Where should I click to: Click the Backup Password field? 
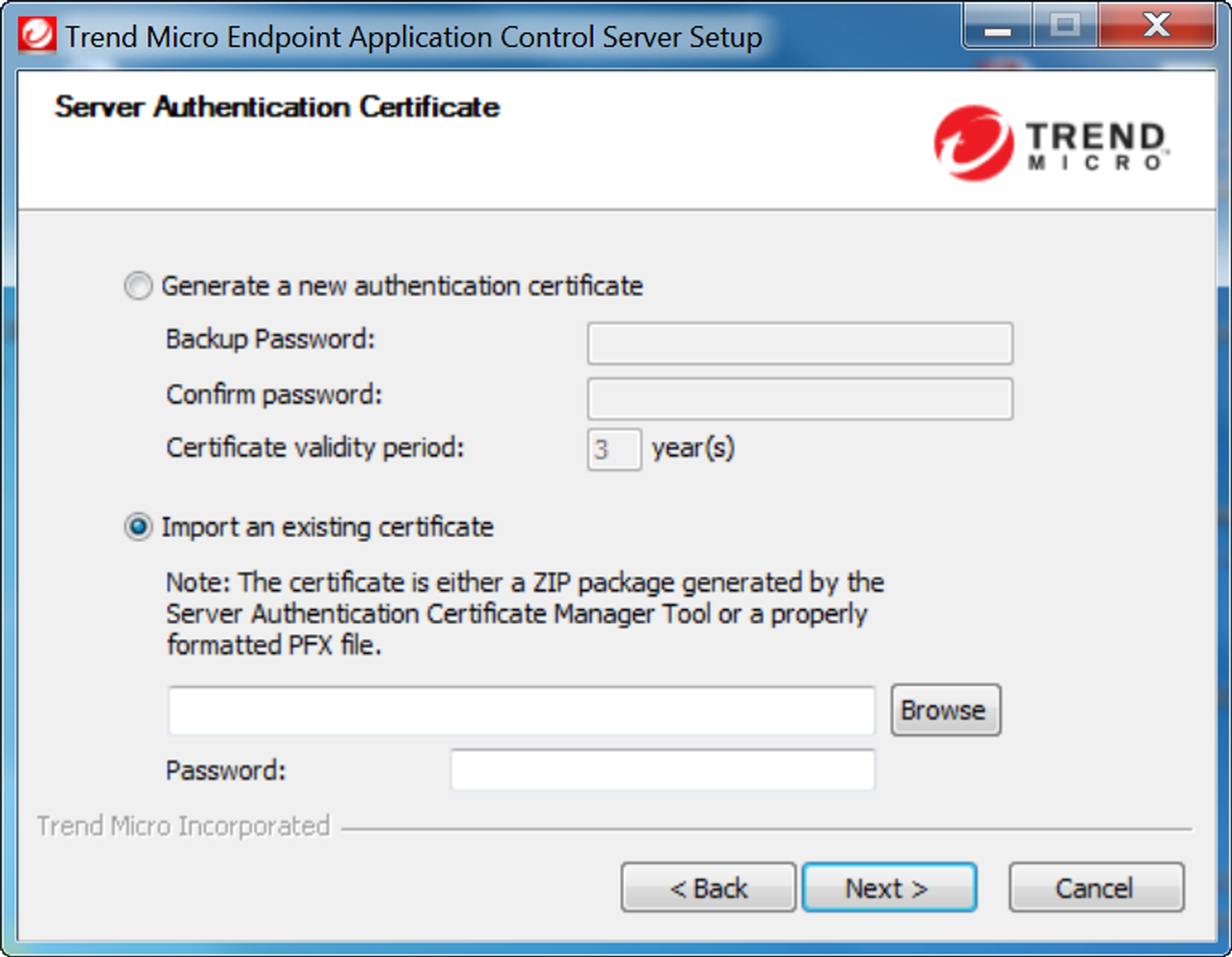tap(799, 344)
